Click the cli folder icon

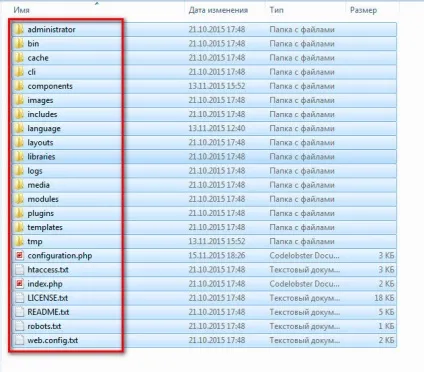coord(19,72)
